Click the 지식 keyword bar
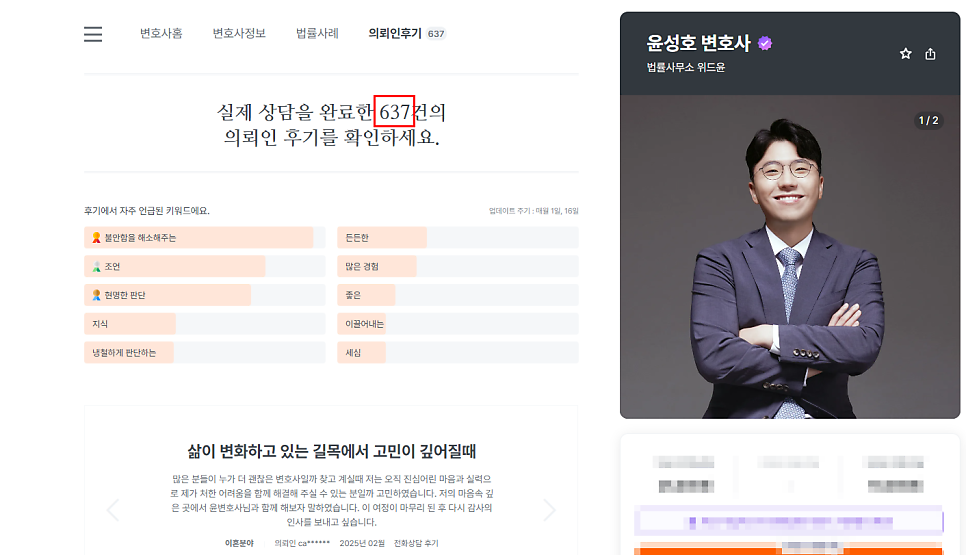966x555 pixels. (x=205, y=324)
